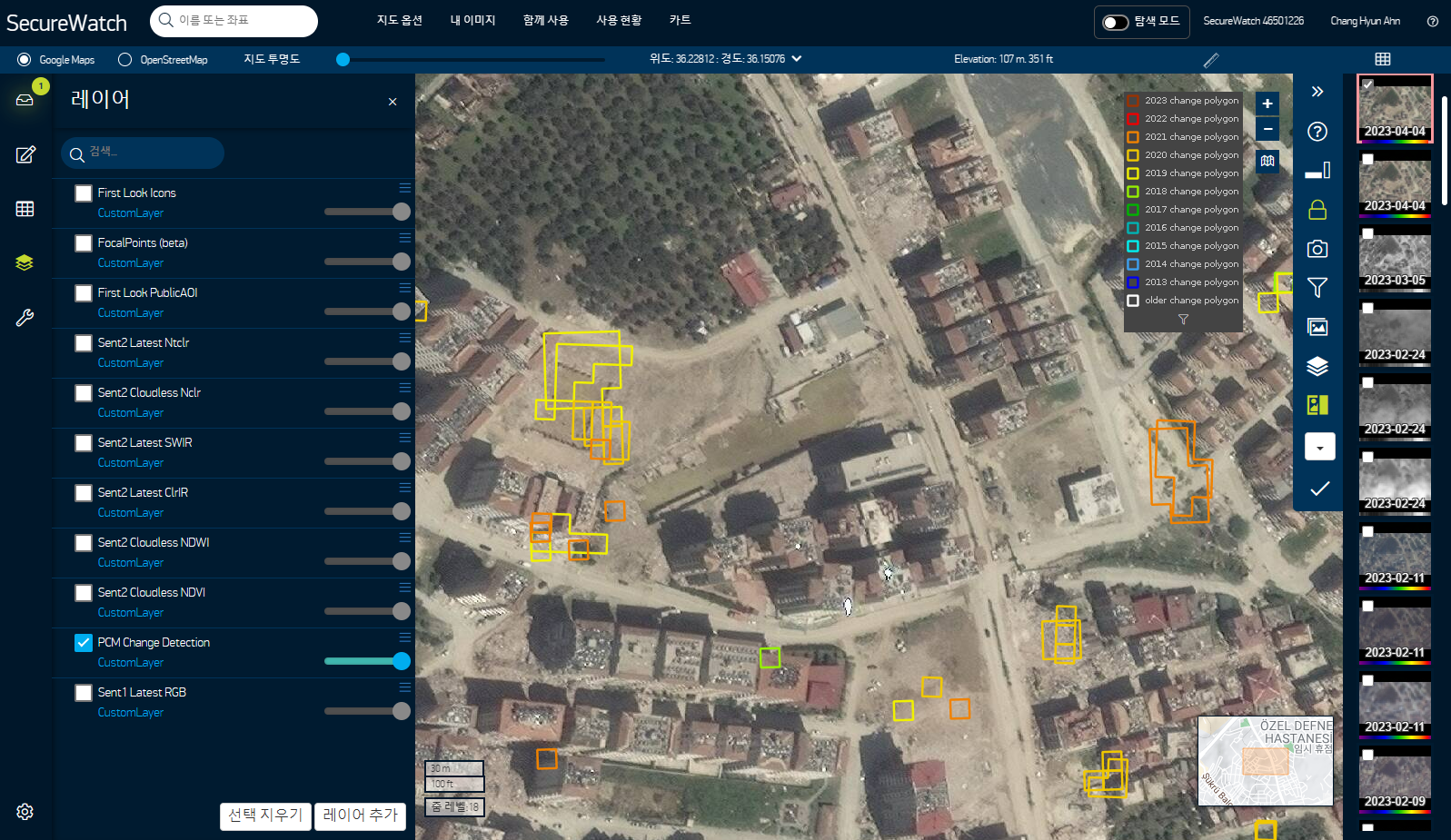
Task: Open the white dropdown arrow in right toolbar
Action: pos(1319,447)
